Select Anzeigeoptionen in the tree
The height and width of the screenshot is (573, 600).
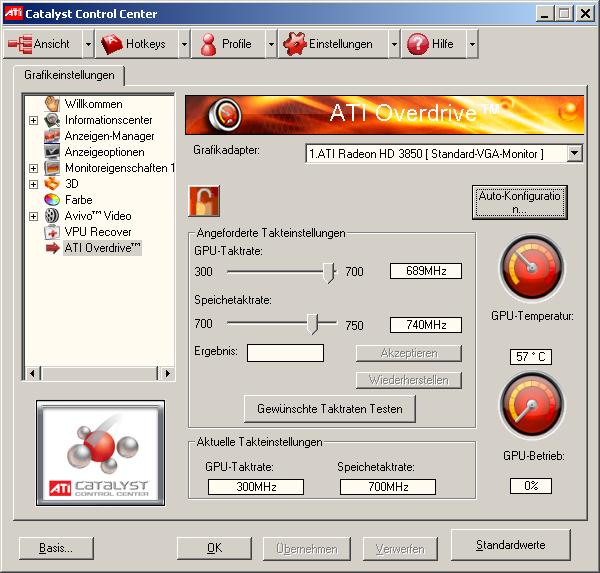click(x=104, y=152)
